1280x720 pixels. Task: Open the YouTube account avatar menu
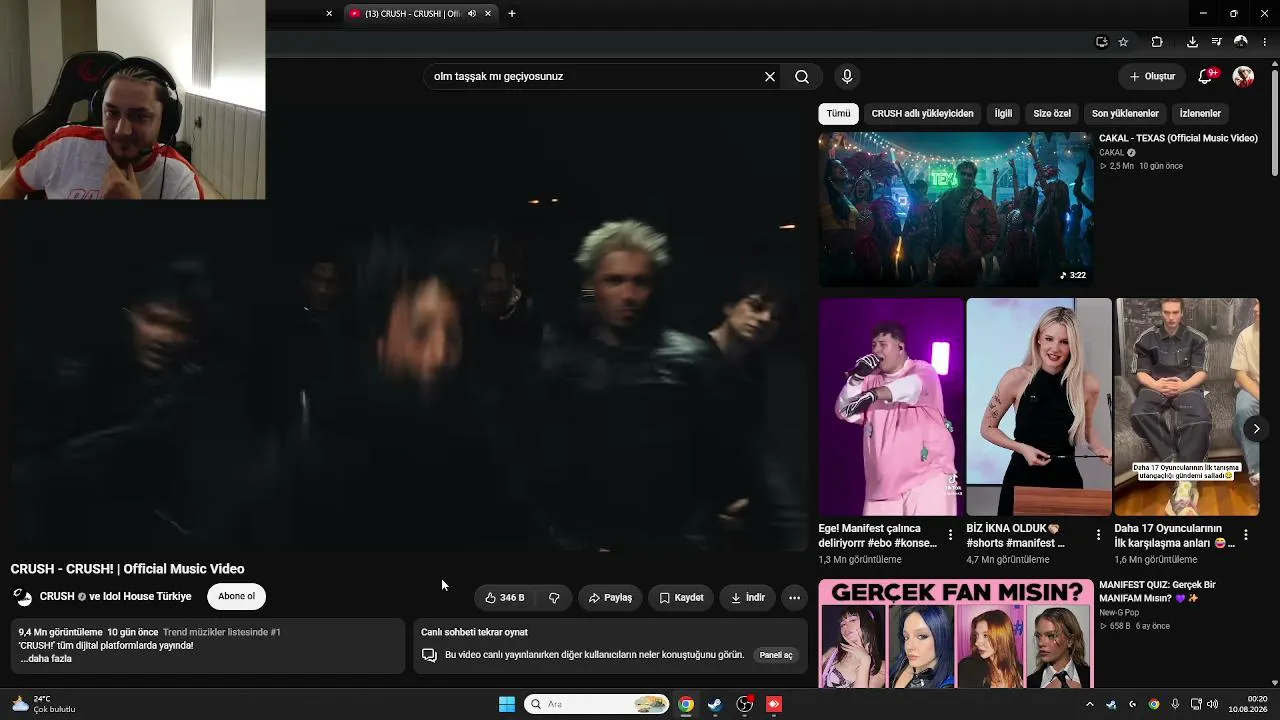tap(1243, 76)
